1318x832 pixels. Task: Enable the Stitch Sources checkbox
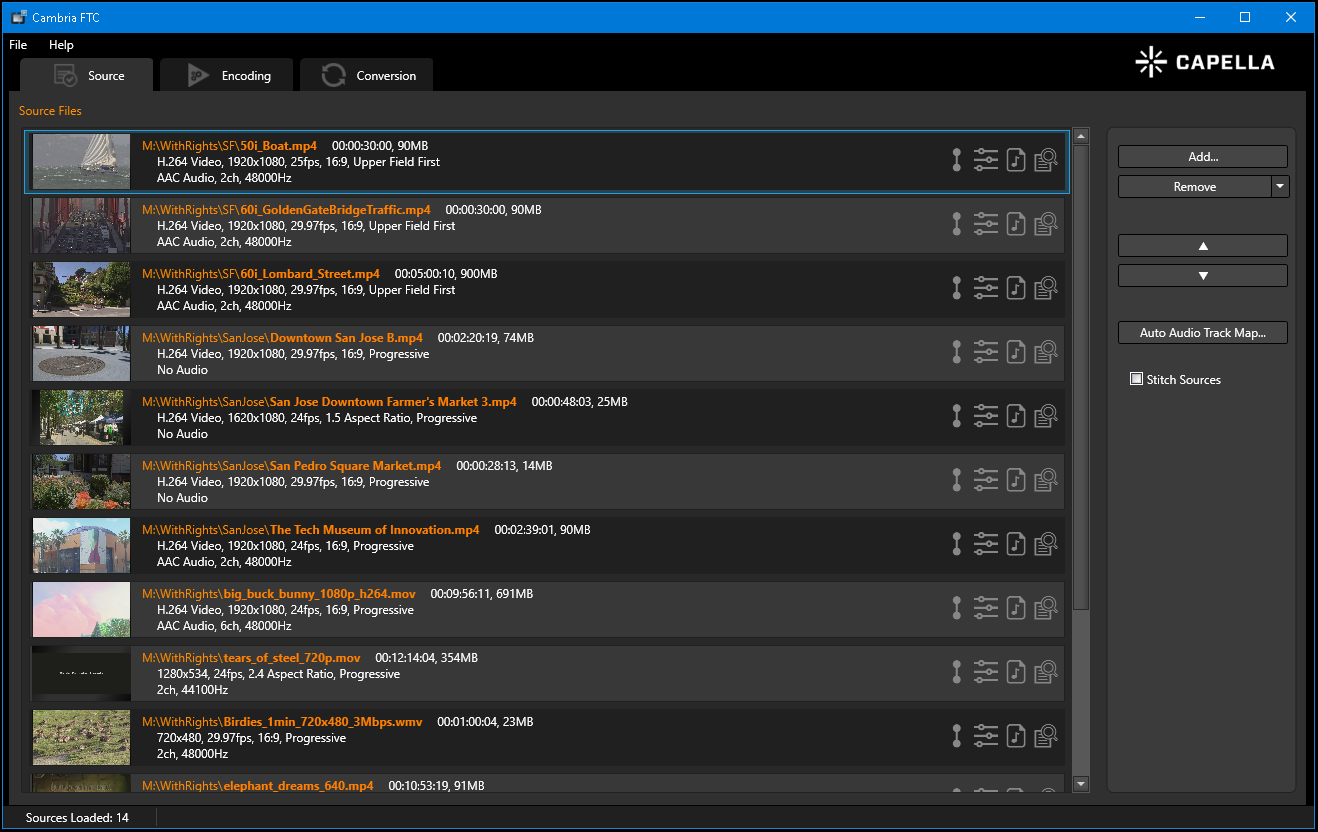(x=1136, y=379)
